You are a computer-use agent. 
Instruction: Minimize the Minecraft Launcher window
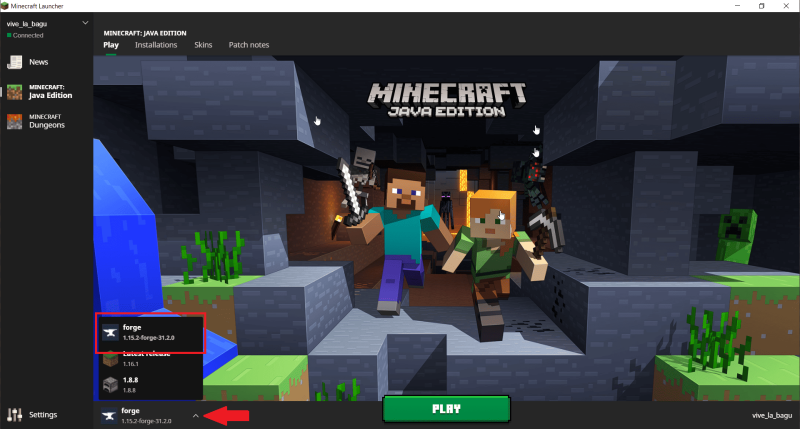737,6
